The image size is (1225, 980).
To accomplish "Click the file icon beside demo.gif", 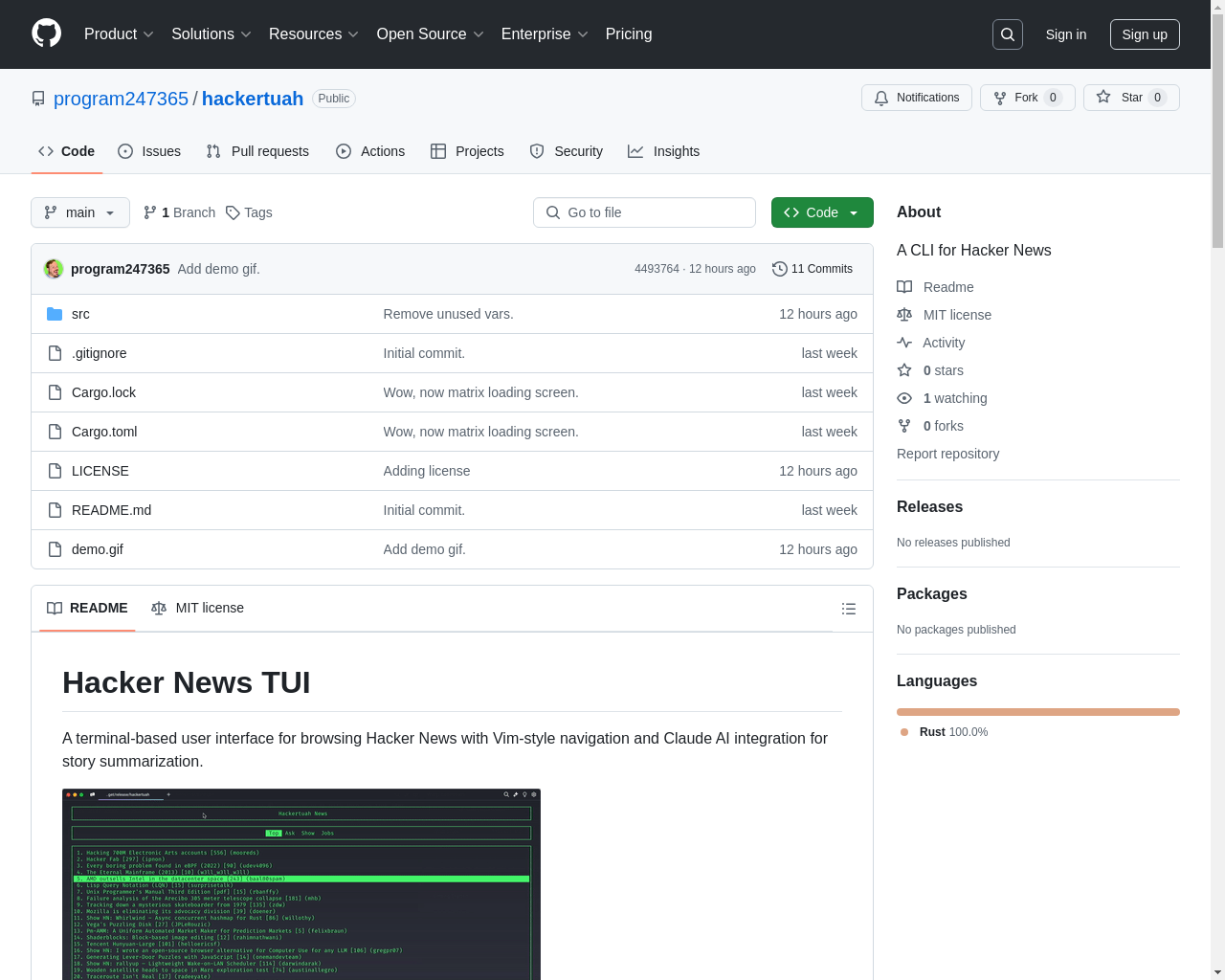I will (x=55, y=549).
